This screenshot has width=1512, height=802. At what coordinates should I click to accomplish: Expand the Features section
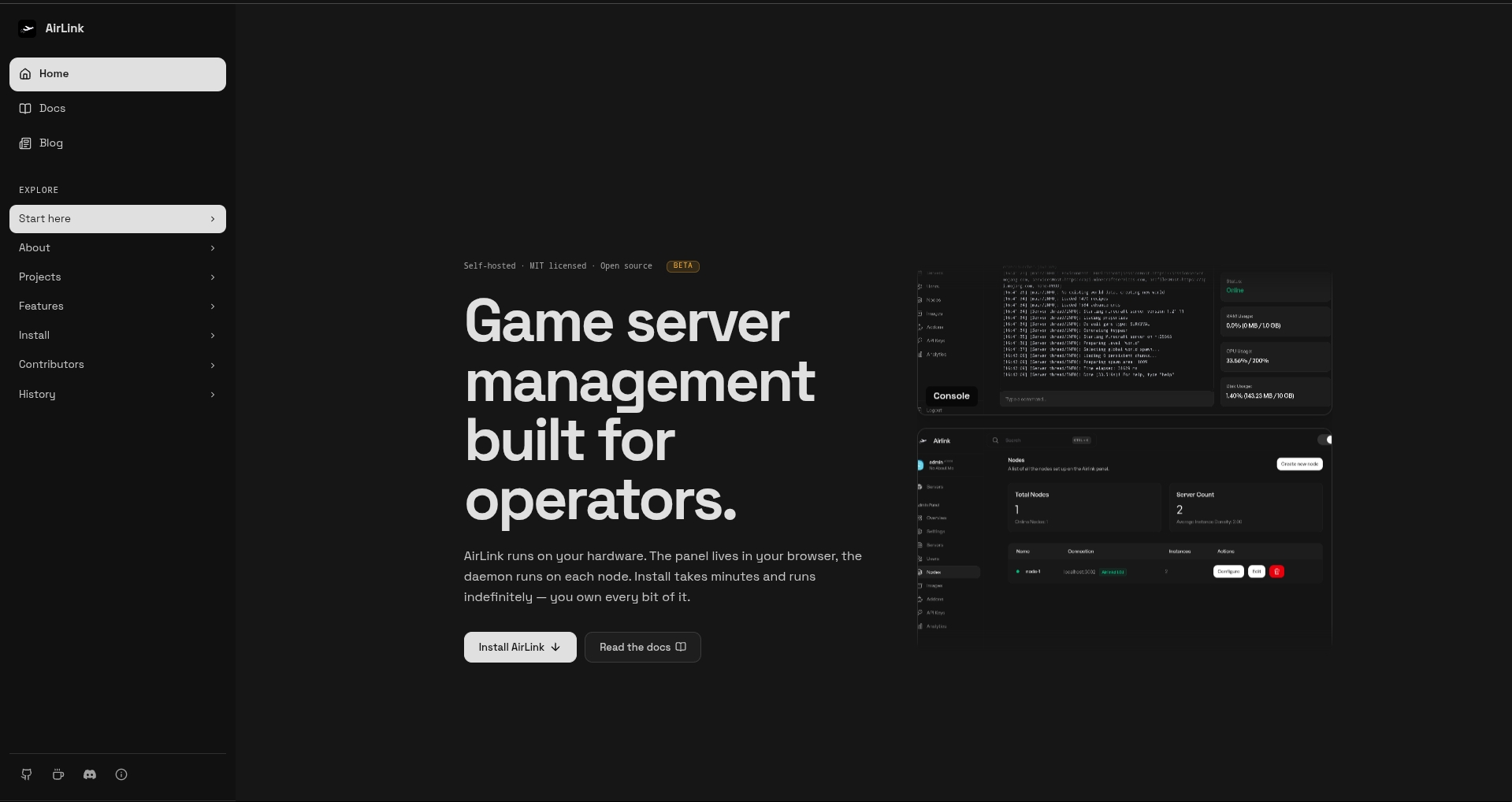[117, 306]
